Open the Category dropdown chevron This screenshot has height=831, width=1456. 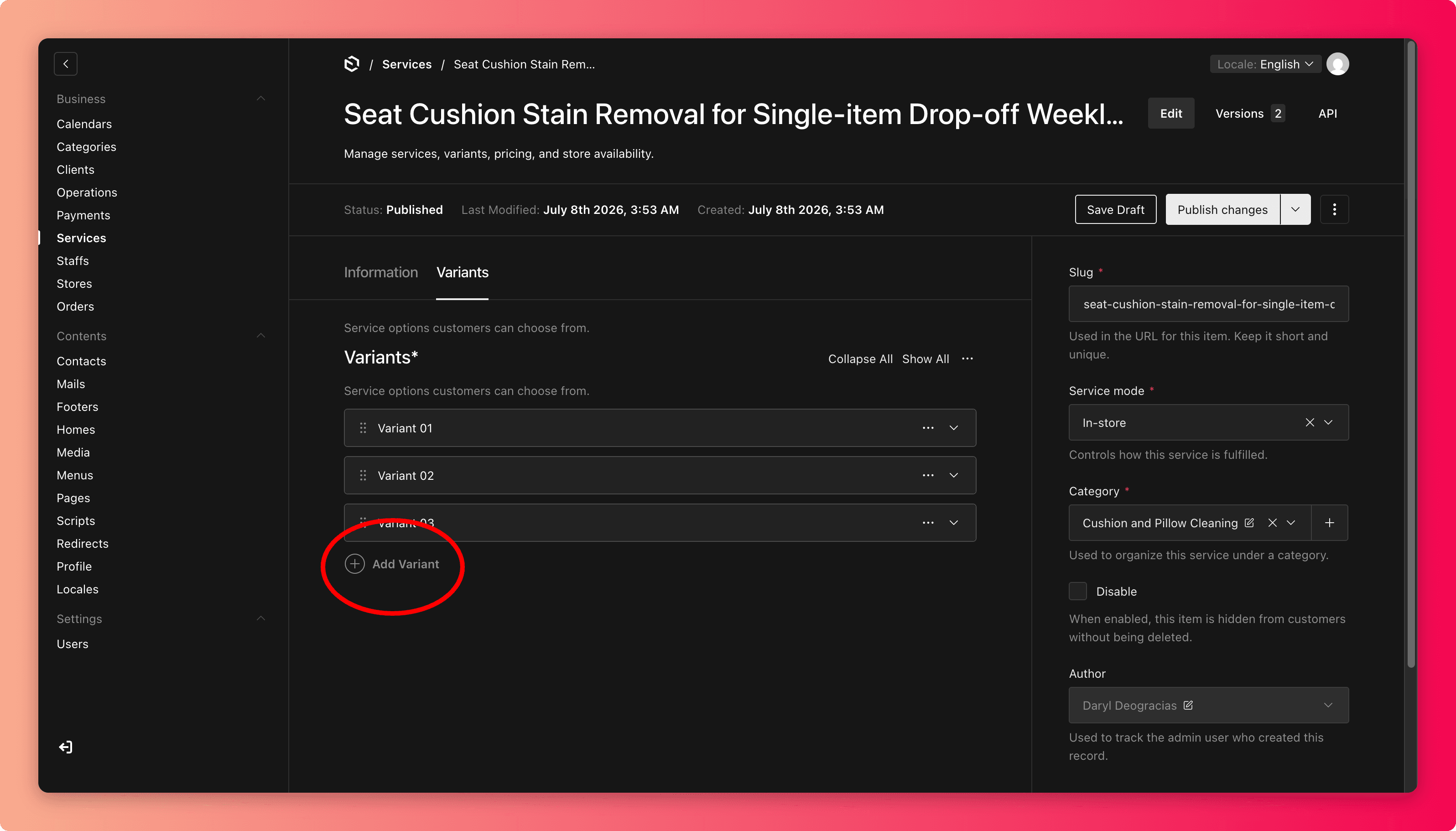(x=1291, y=523)
